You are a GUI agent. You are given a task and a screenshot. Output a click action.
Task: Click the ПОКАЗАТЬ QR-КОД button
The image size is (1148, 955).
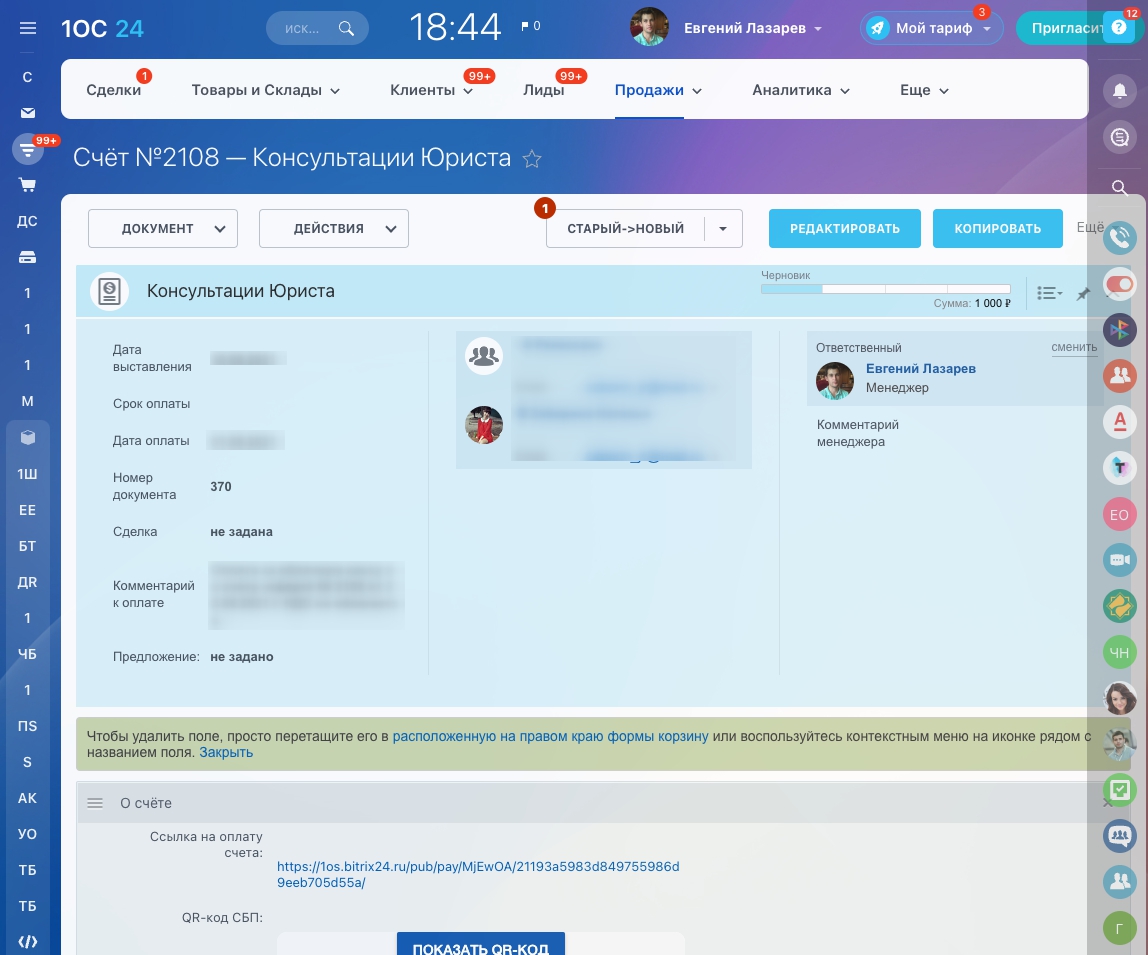(x=481, y=945)
